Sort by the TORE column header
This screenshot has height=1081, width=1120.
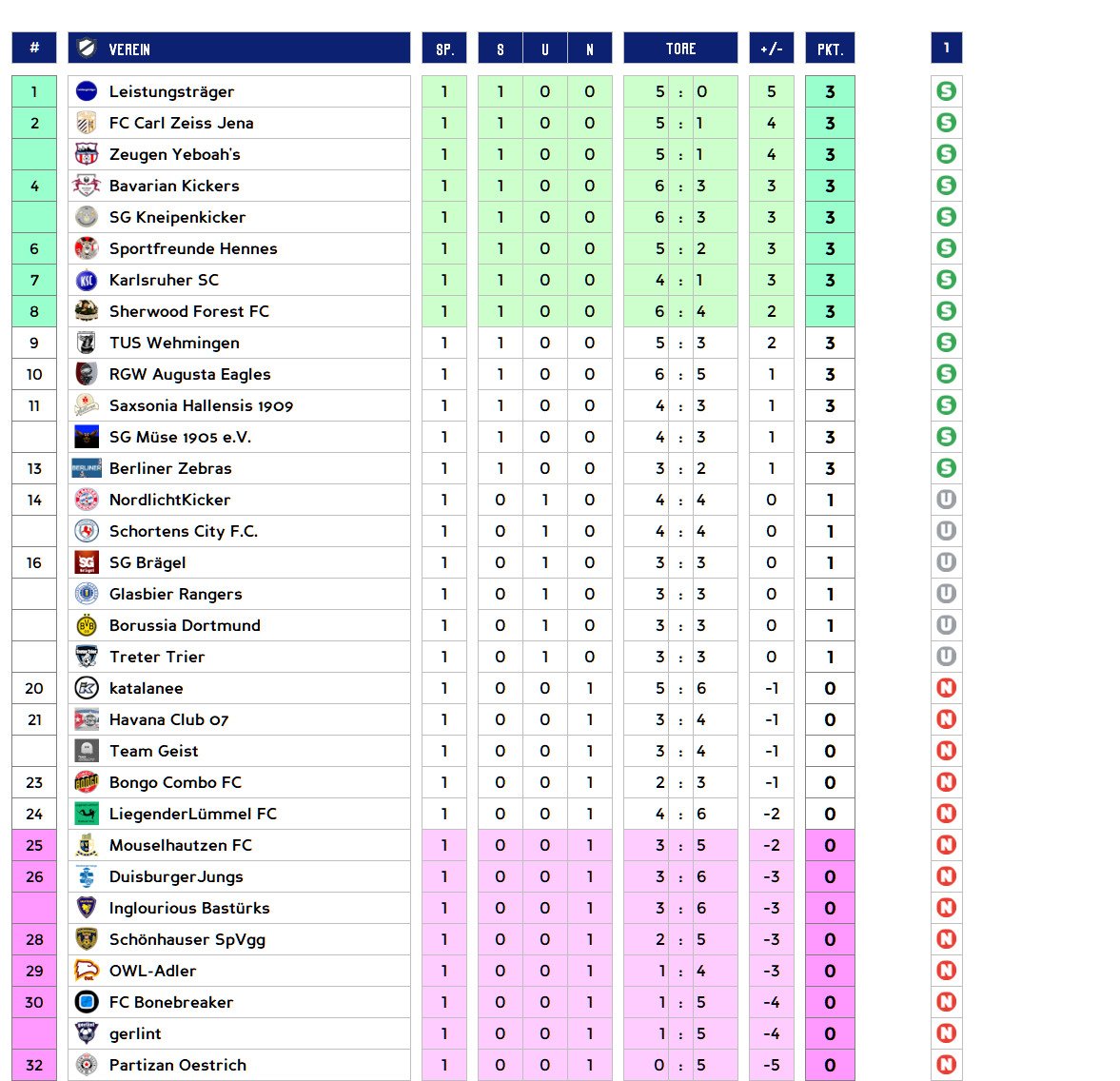[680, 49]
